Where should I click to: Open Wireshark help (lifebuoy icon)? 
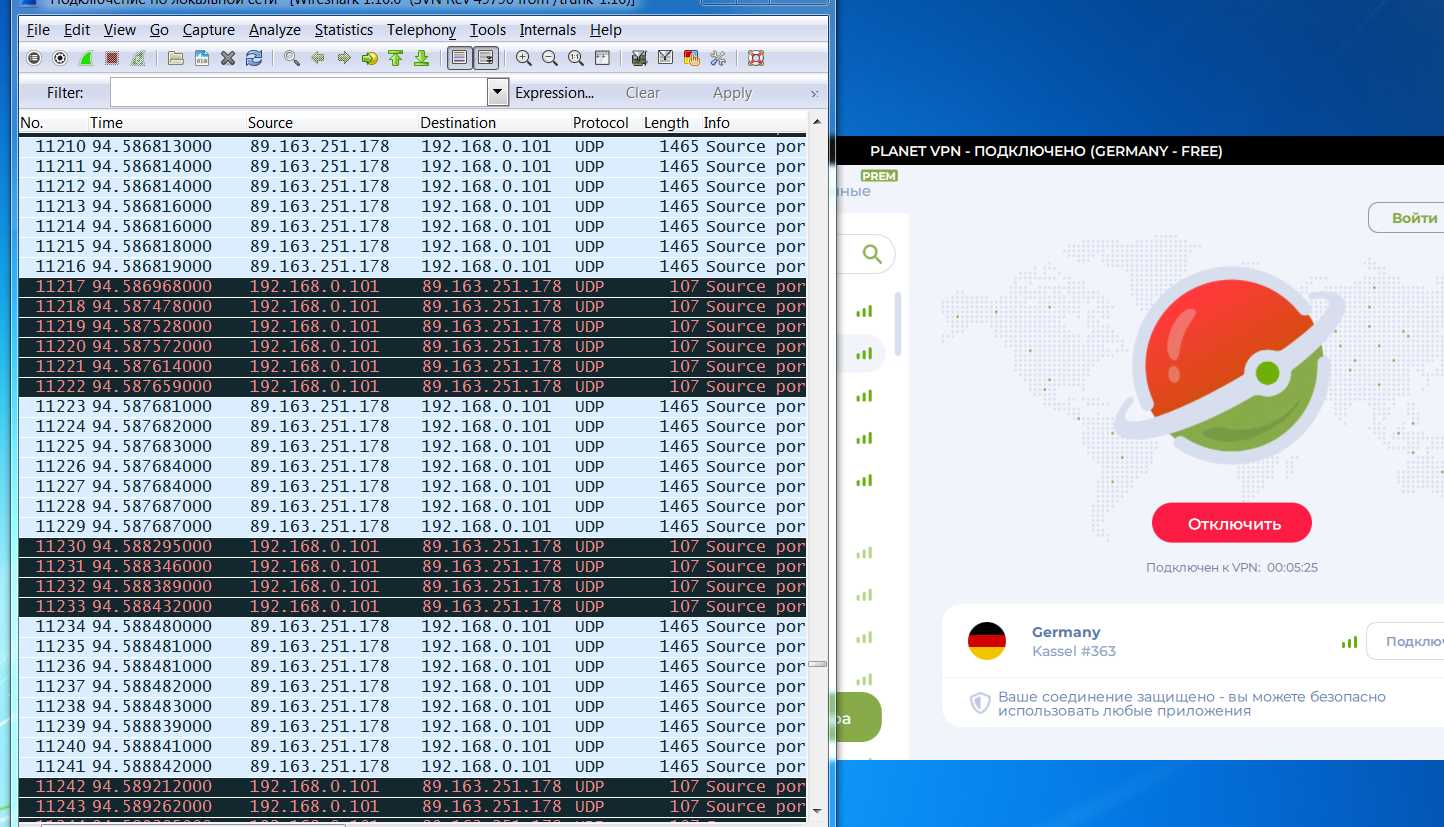click(756, 58)
